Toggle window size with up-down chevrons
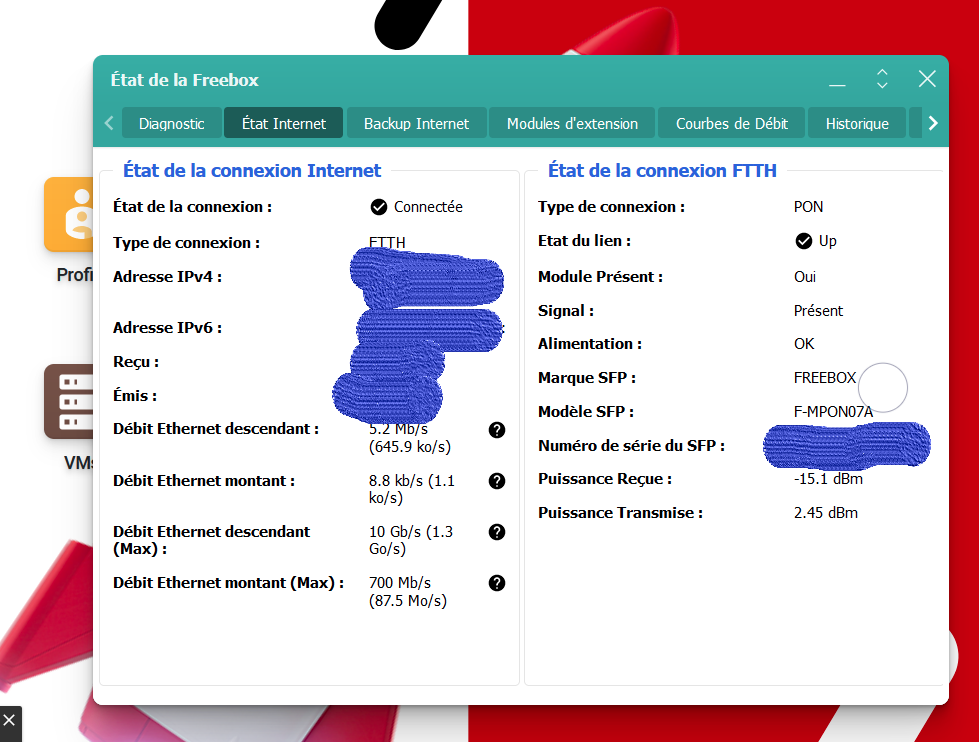Image resolution: width=979 pixels, height=742 pixels. [882, 80]
